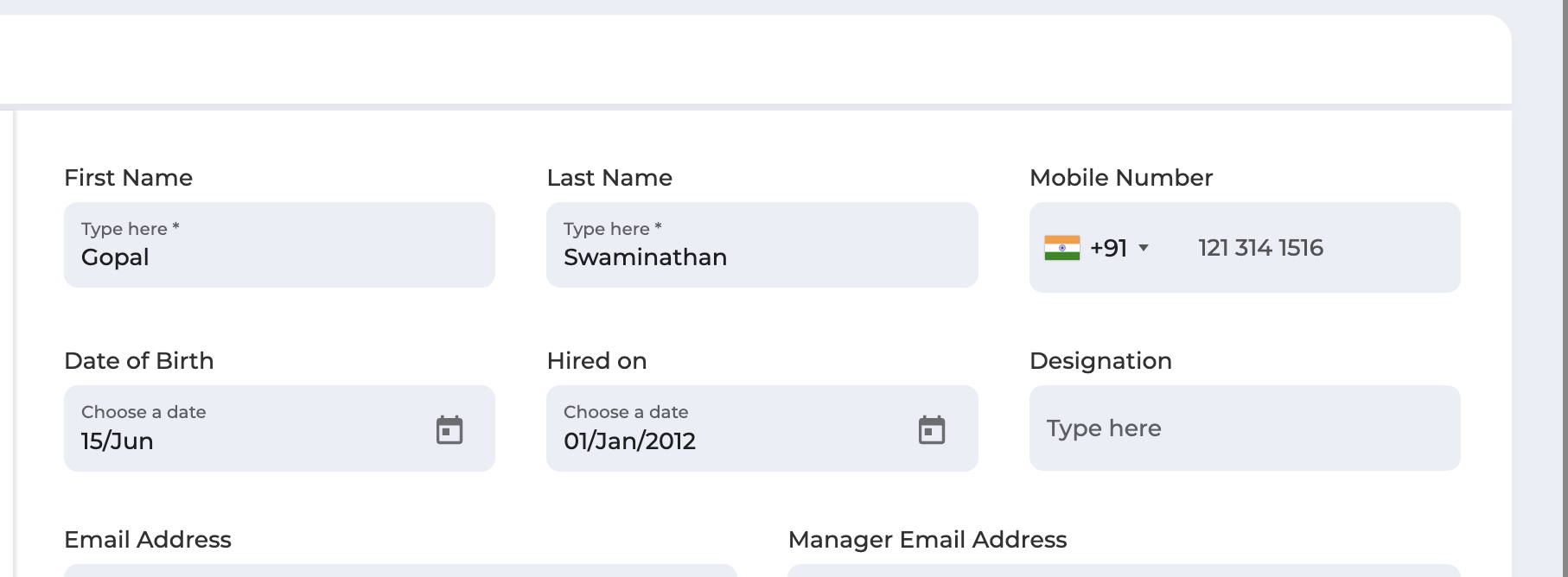Click the Manager Email Address input box
This screenshot has height=577, width=1568.
(1124, 571)
